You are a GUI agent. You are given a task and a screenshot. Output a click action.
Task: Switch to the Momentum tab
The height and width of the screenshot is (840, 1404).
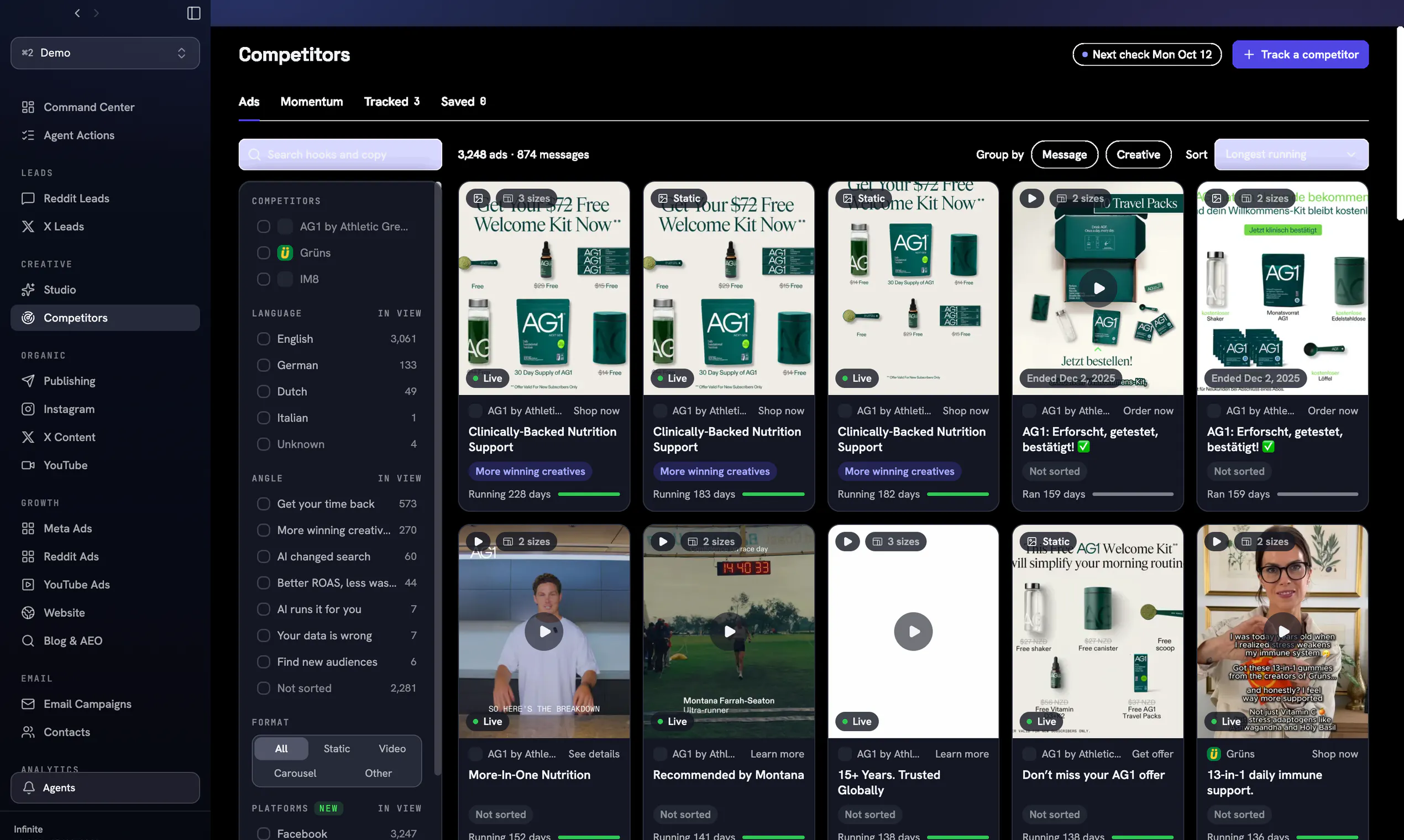(x=311, y=102)
